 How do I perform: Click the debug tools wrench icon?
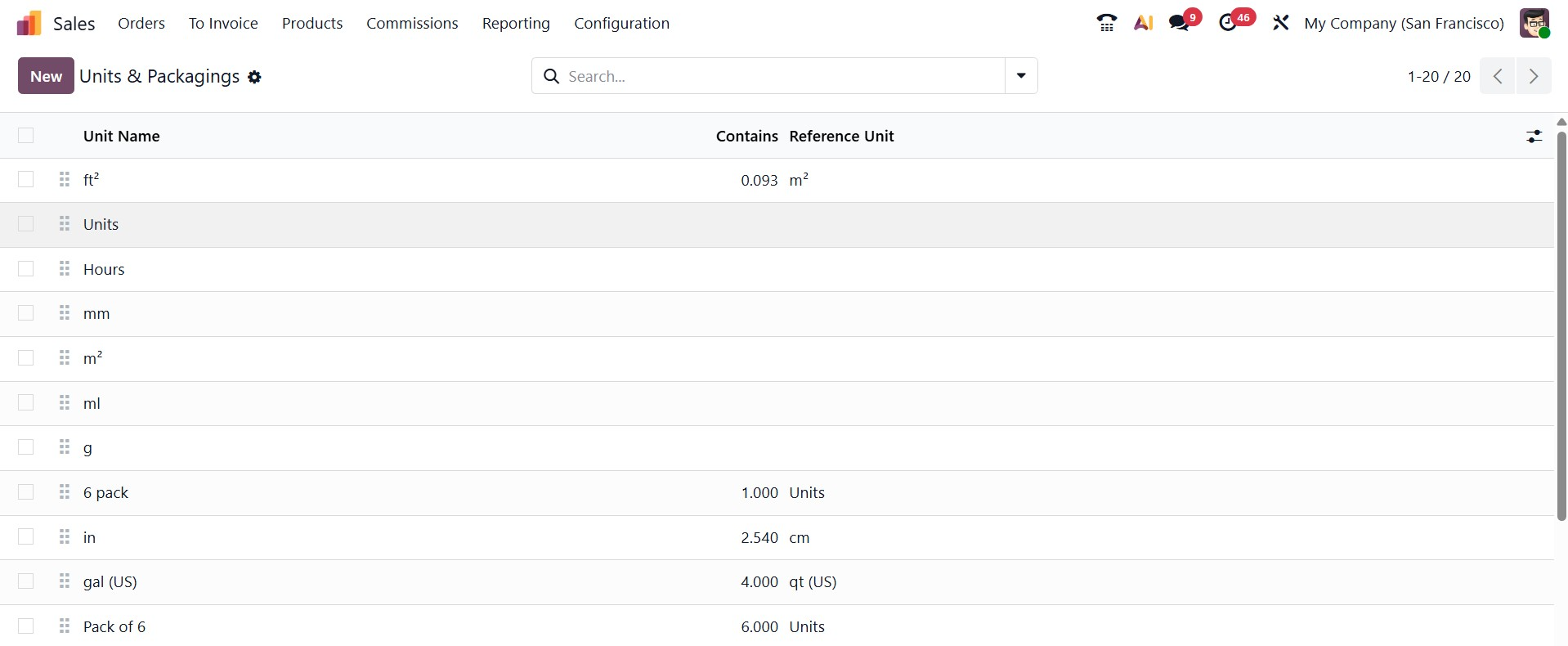(x=1280, y=23)
